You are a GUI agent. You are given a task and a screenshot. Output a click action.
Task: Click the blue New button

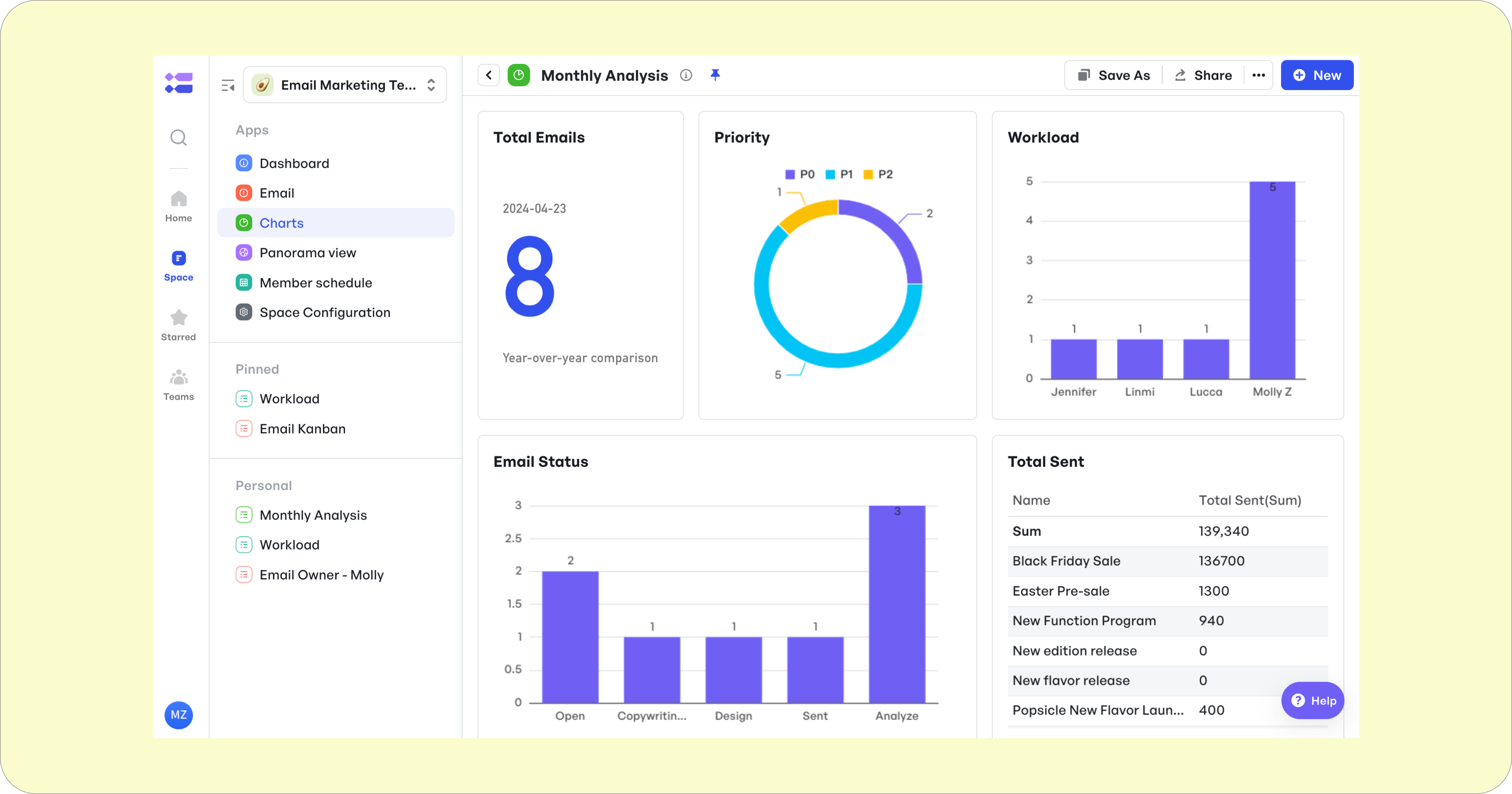(1317, 75)
